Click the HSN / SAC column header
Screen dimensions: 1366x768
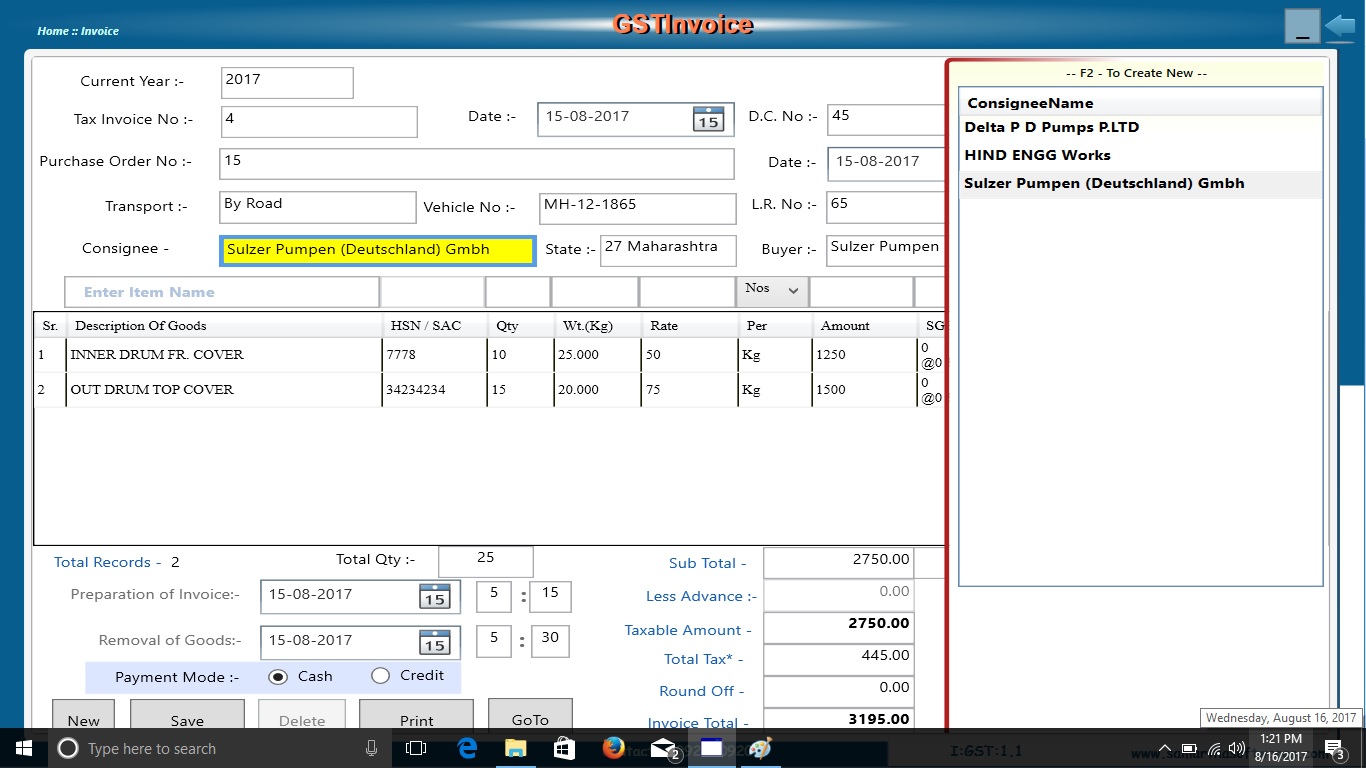[434, 326]
